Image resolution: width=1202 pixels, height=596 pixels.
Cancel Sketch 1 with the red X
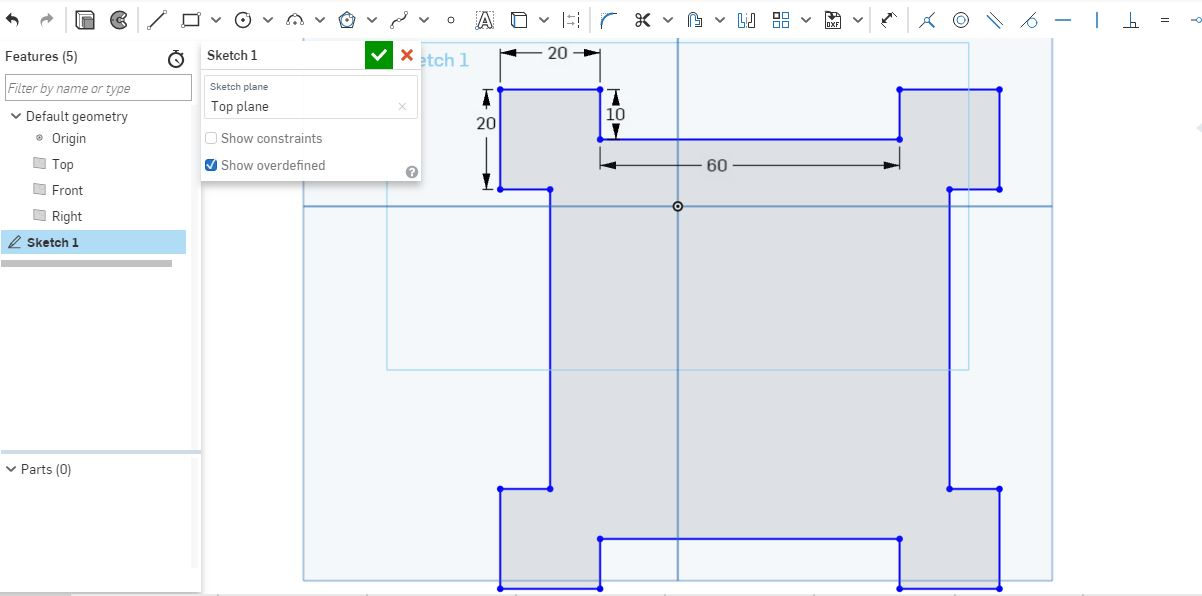tap(407, 55)
